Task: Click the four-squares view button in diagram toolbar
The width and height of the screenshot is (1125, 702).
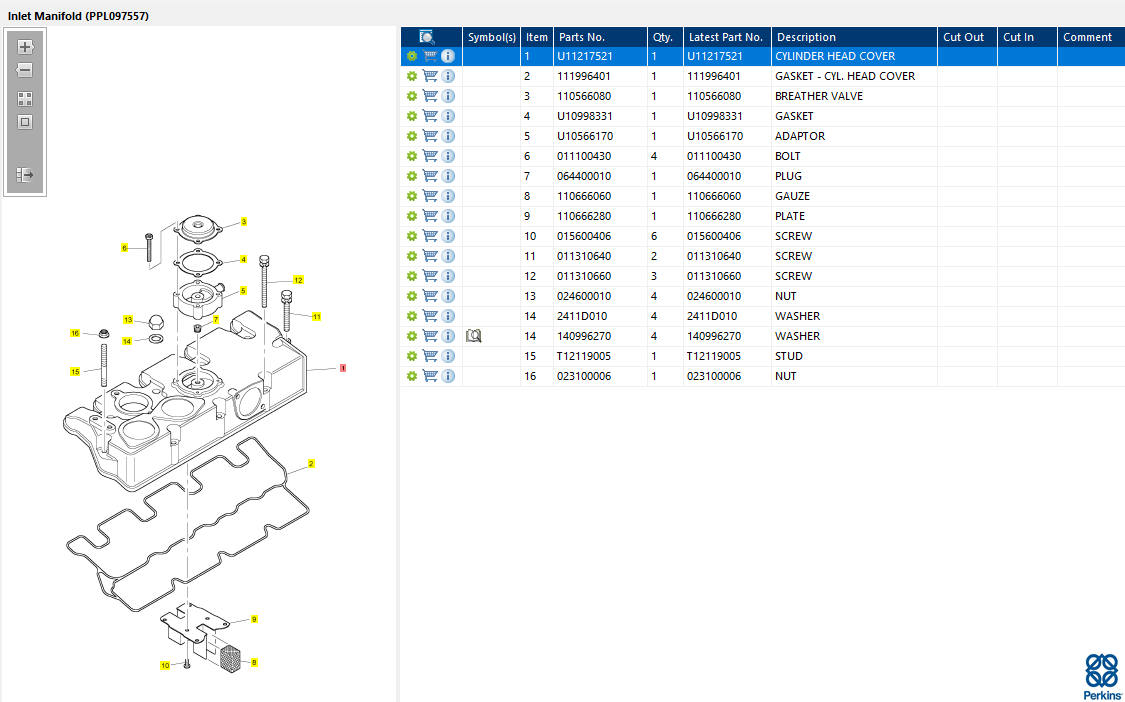Action: (x=25, y=99)
